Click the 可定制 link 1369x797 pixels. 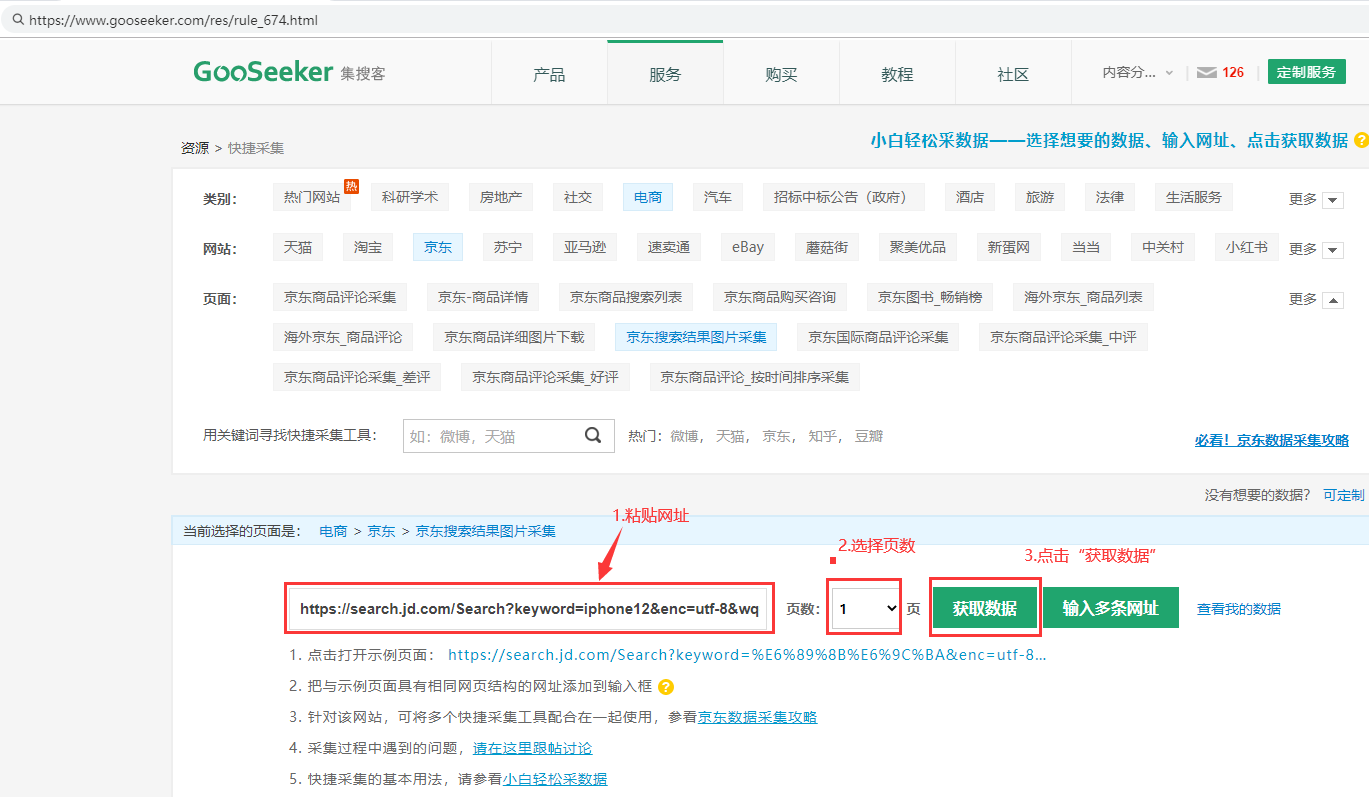[1343, 495]
